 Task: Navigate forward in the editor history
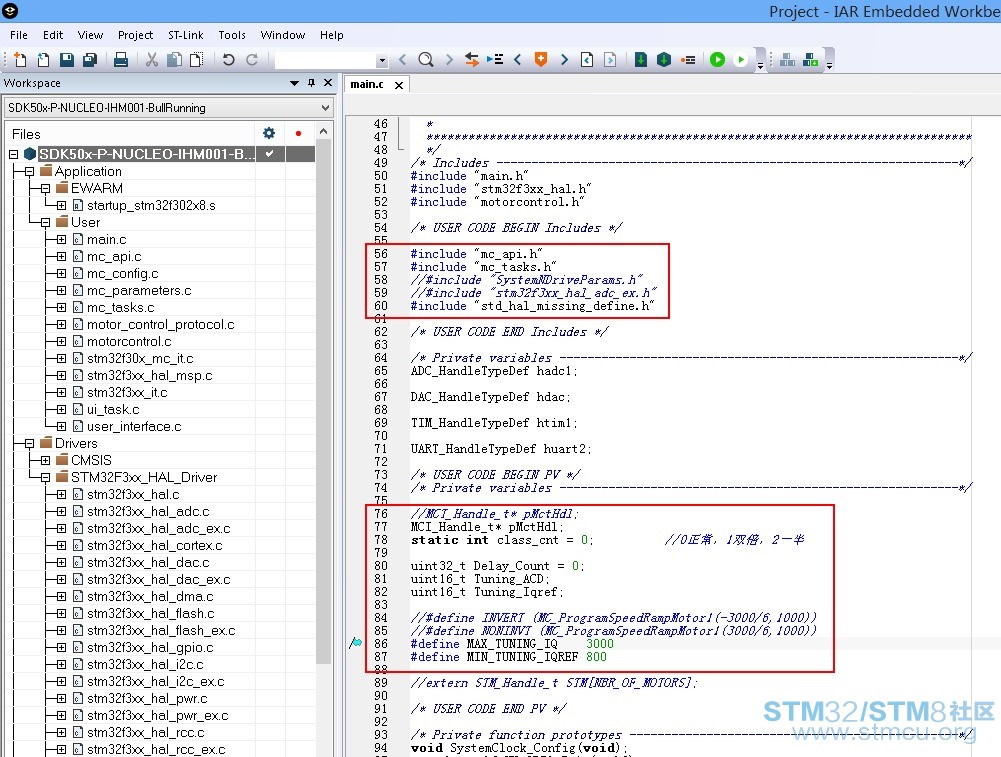click(x=610, y=60)
